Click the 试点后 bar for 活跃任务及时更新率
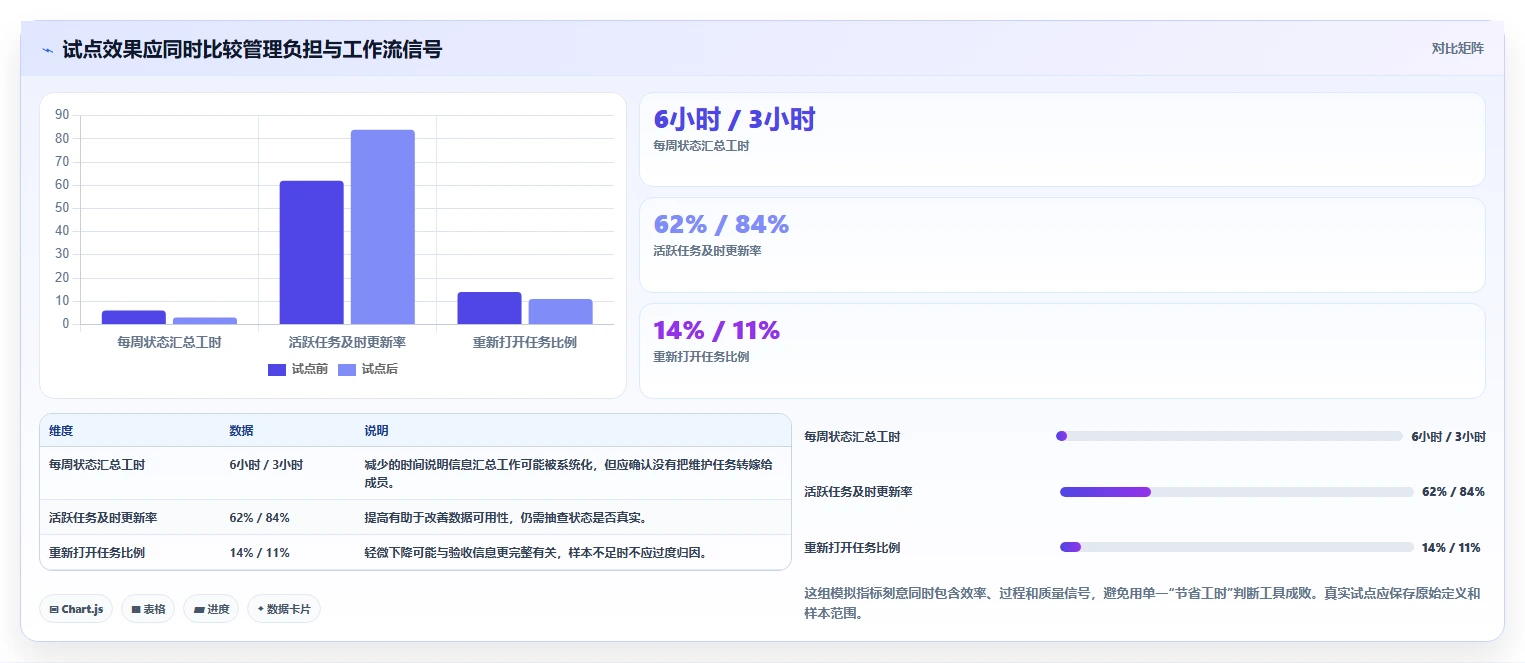This screenshot has height=663, width=1525. pyautogui.click(x=382, y=227)
